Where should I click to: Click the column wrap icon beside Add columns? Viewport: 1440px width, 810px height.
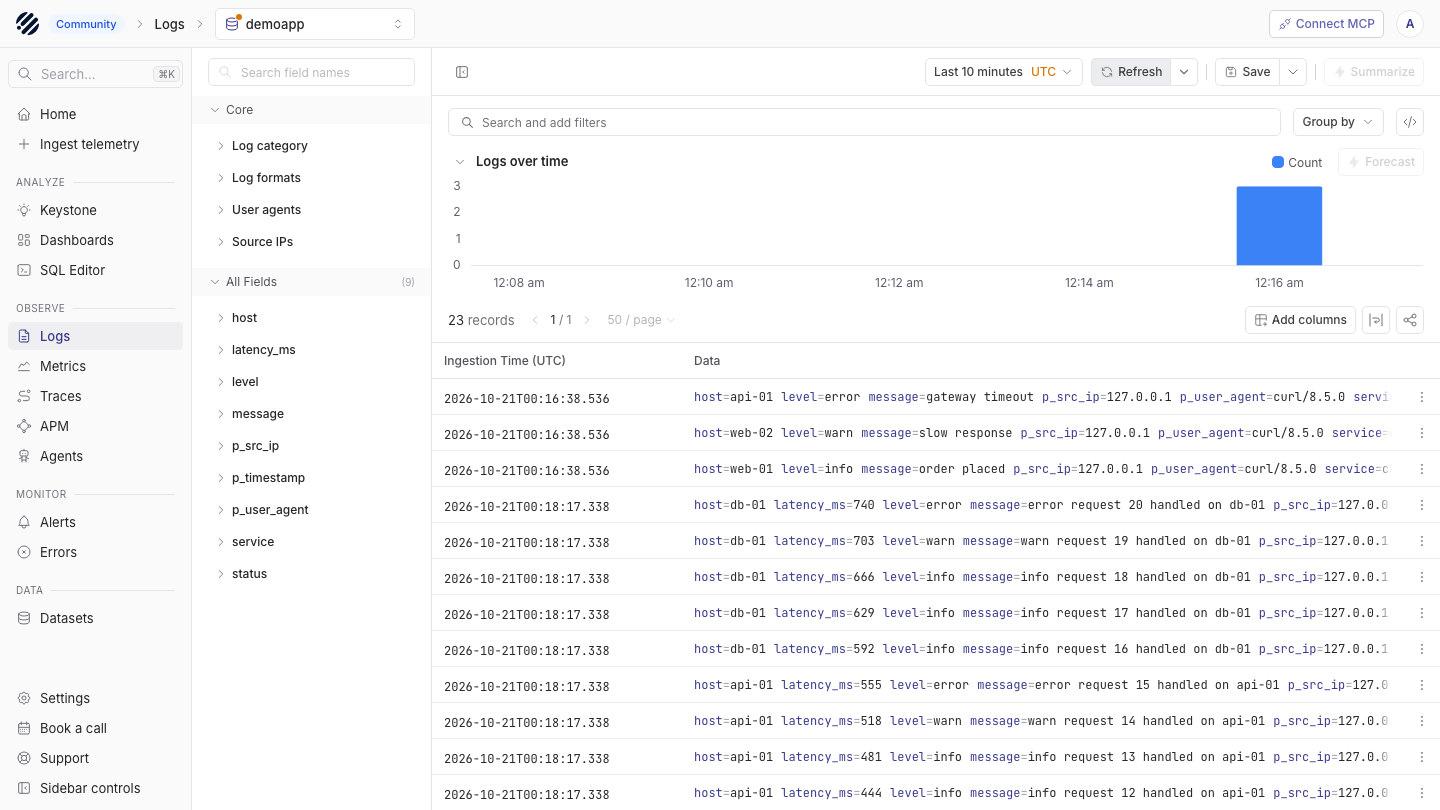pos(1376,320)
